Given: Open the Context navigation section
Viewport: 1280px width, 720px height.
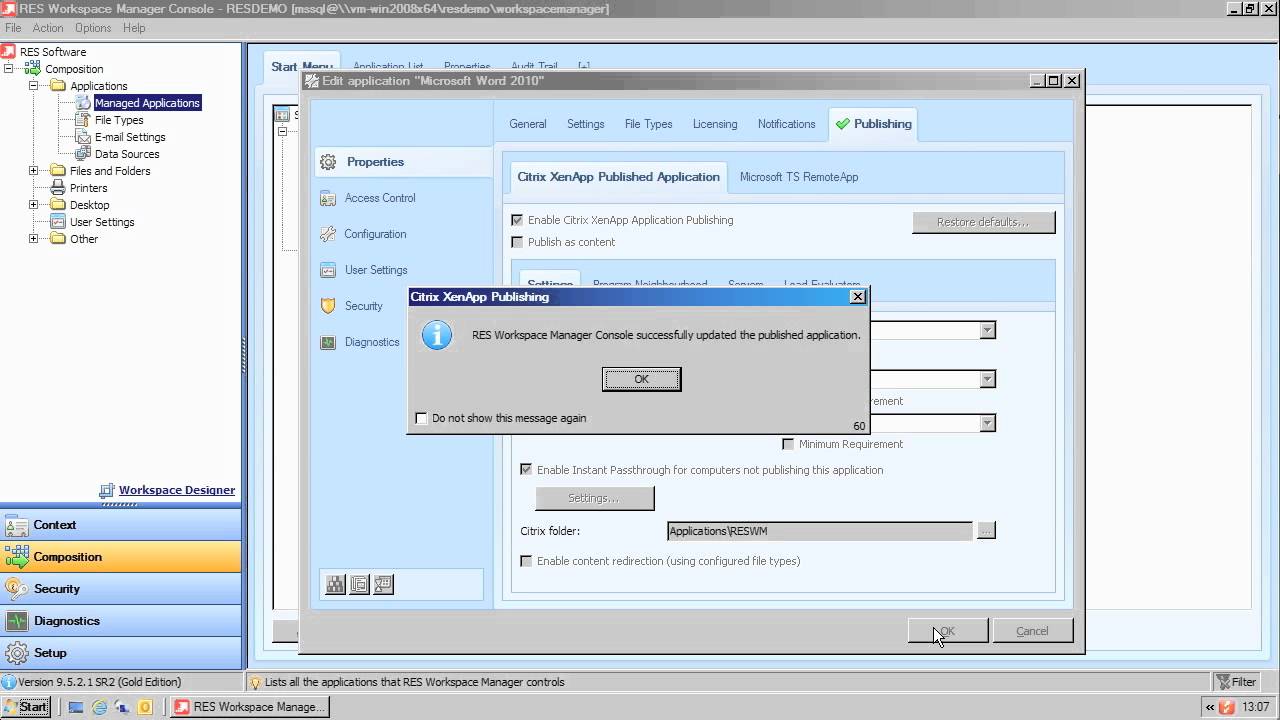Looking at the screenshot, I should [121, 525].
